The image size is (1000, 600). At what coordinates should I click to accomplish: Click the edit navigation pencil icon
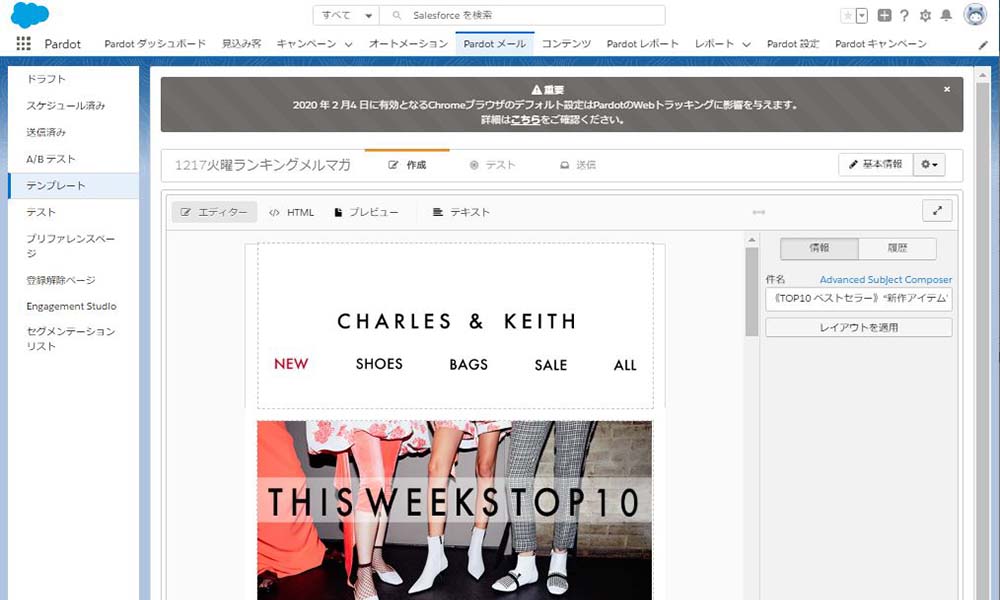pyautogui.click(x=983, y=45)
